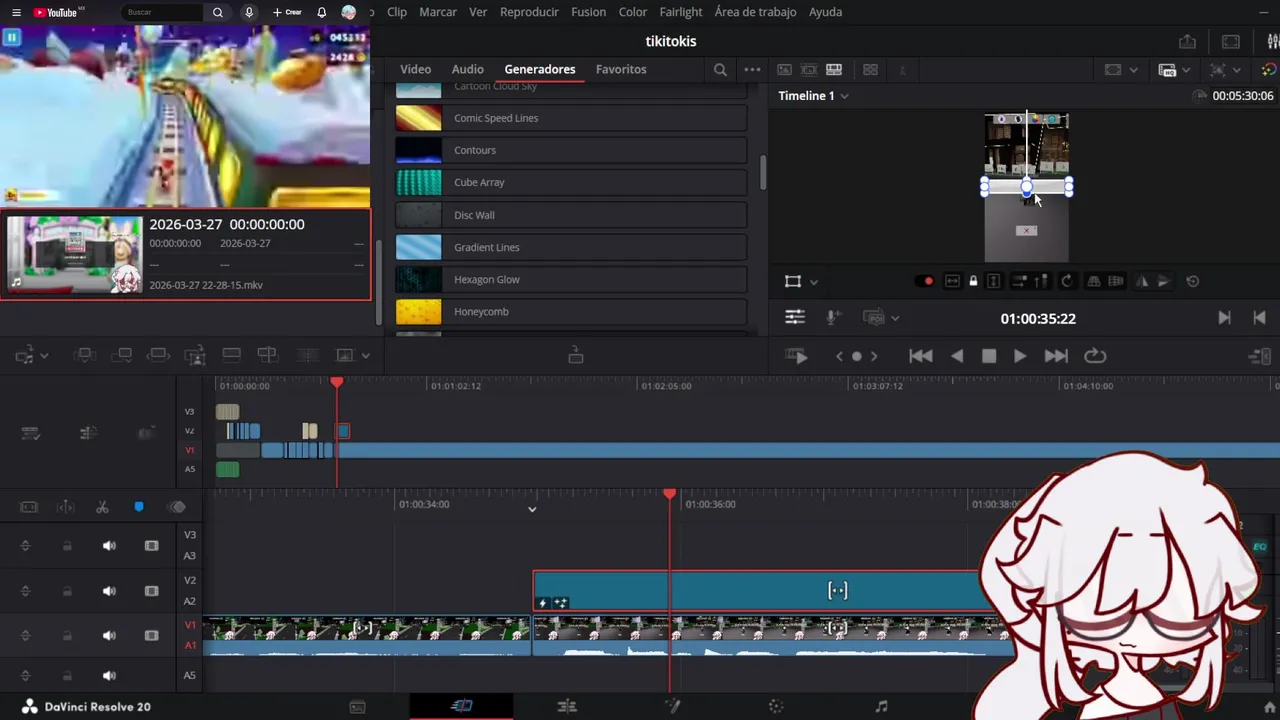Mute the V1 A1 track speaker
The image size is (1280, 720).
pyautogui.click(x=109, y=635)
